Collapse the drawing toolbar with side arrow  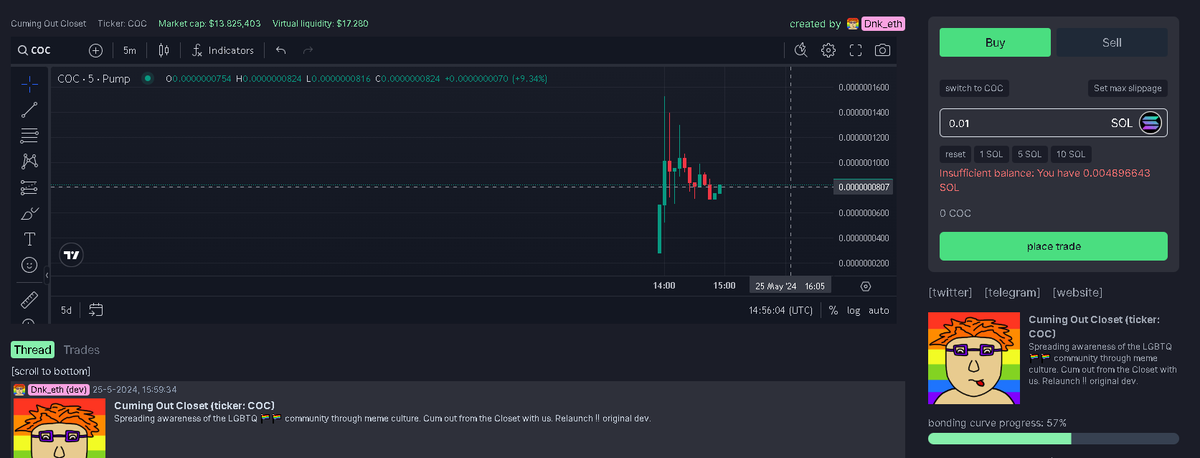(47, 274)
